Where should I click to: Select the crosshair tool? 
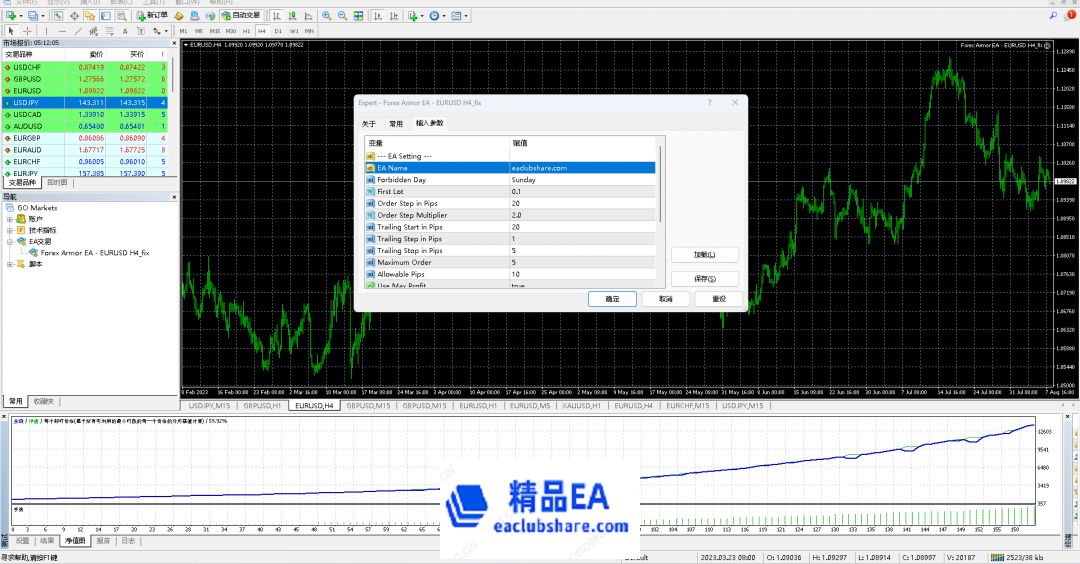[28, 31]
